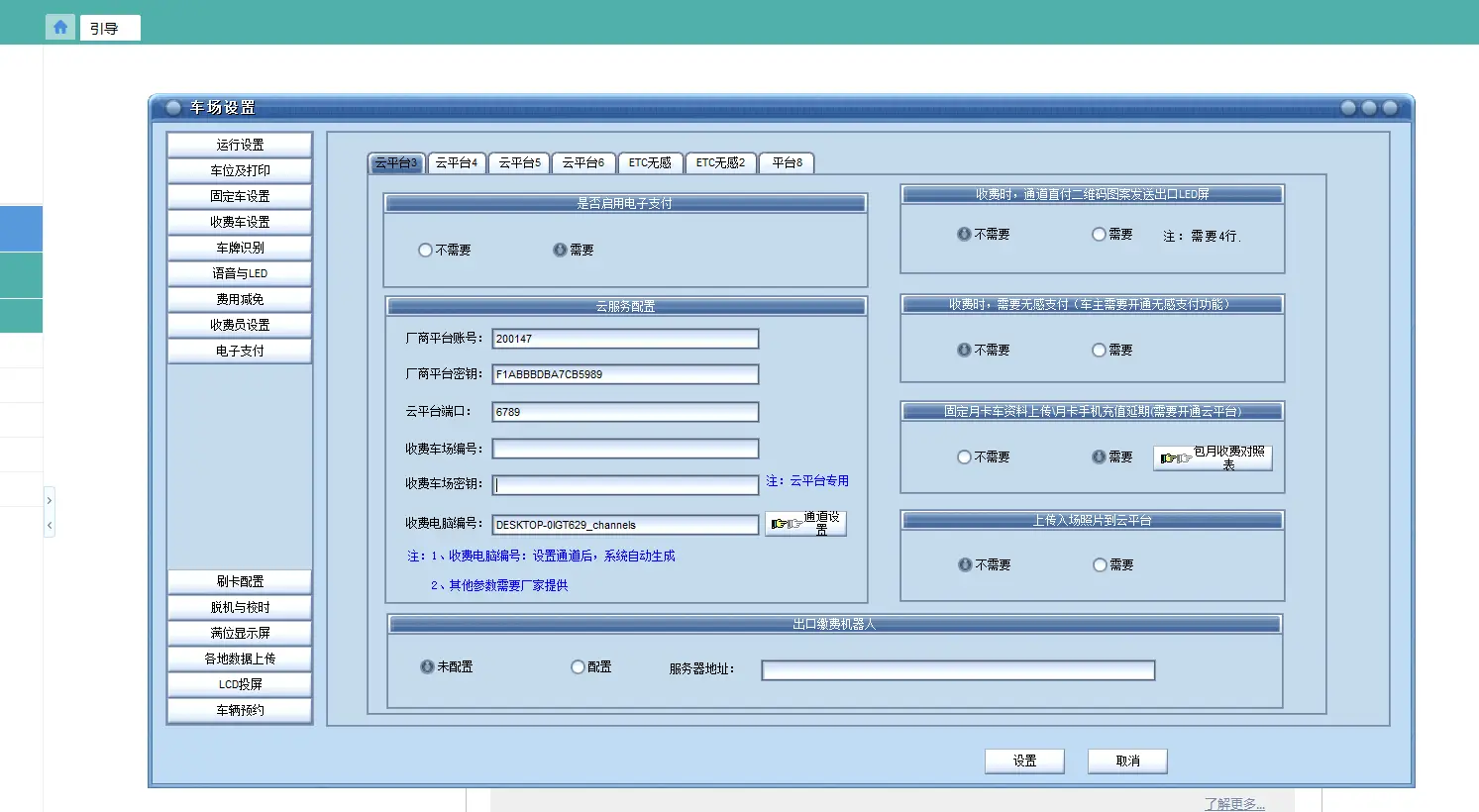Collapse sidebar with the left chevron arrow
This screenshot has height=812, width=1479.
point(50,525)
